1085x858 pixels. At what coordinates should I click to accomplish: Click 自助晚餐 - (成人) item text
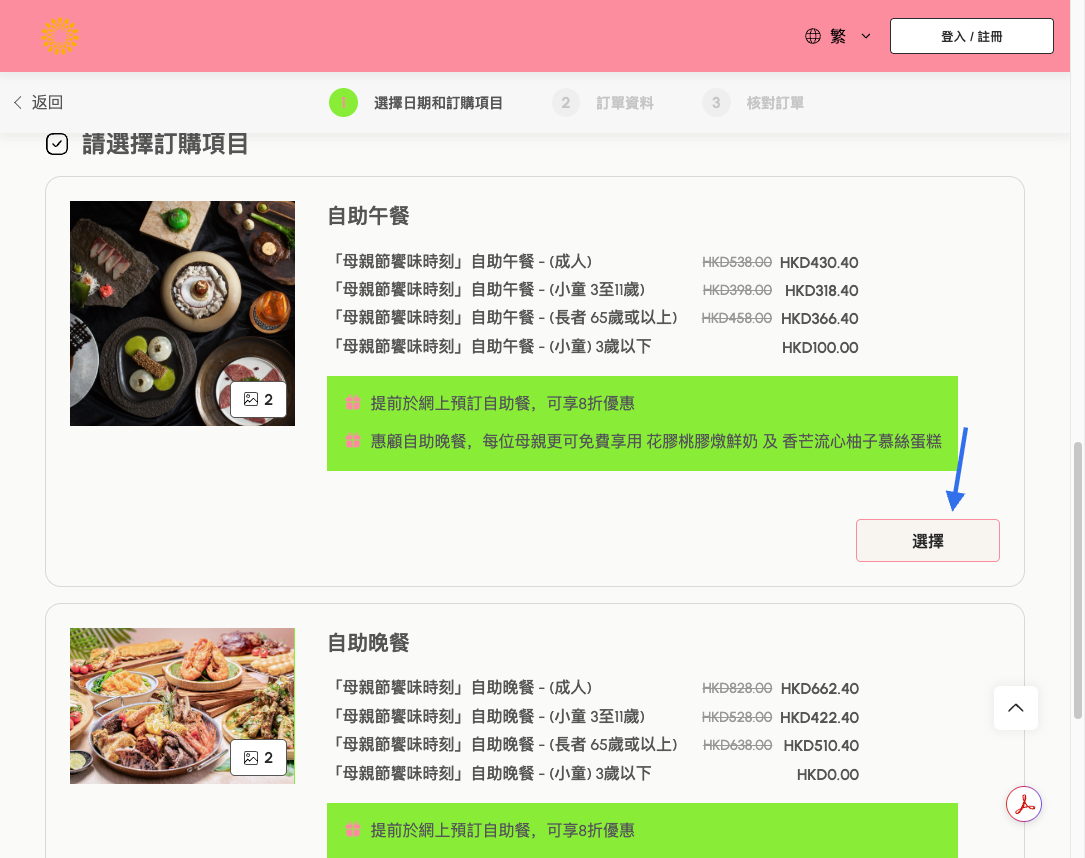pos(461,688)
